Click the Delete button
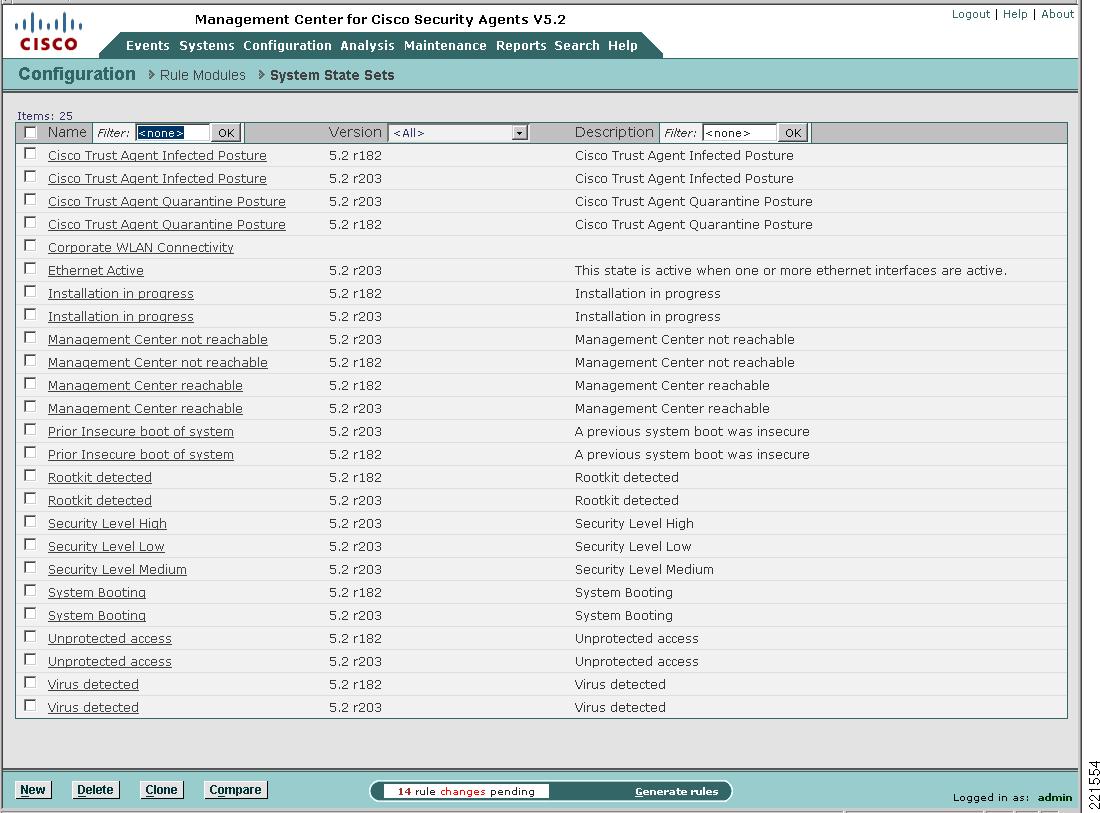 [95, 790]
